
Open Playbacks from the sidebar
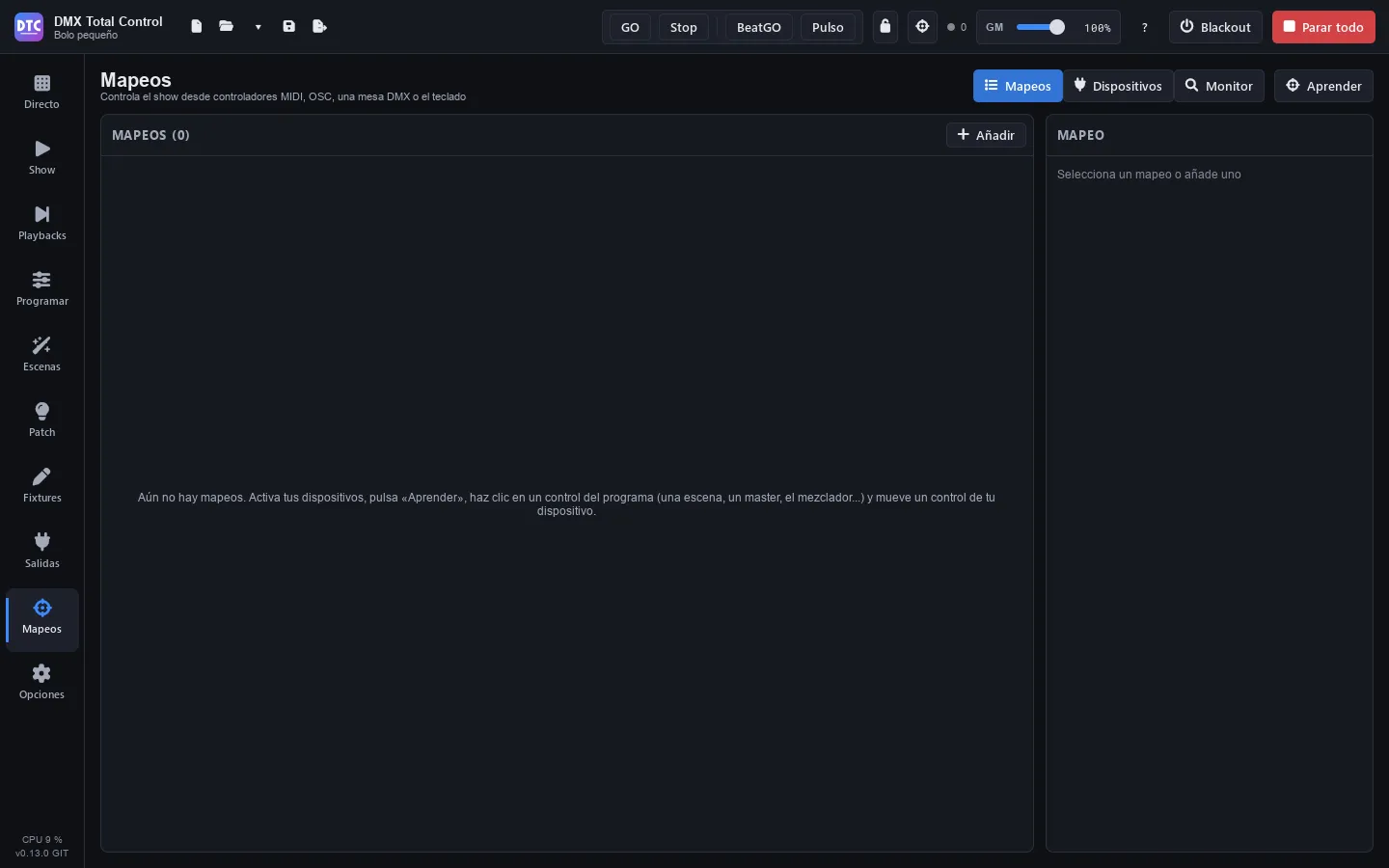[x=41, y=224]
